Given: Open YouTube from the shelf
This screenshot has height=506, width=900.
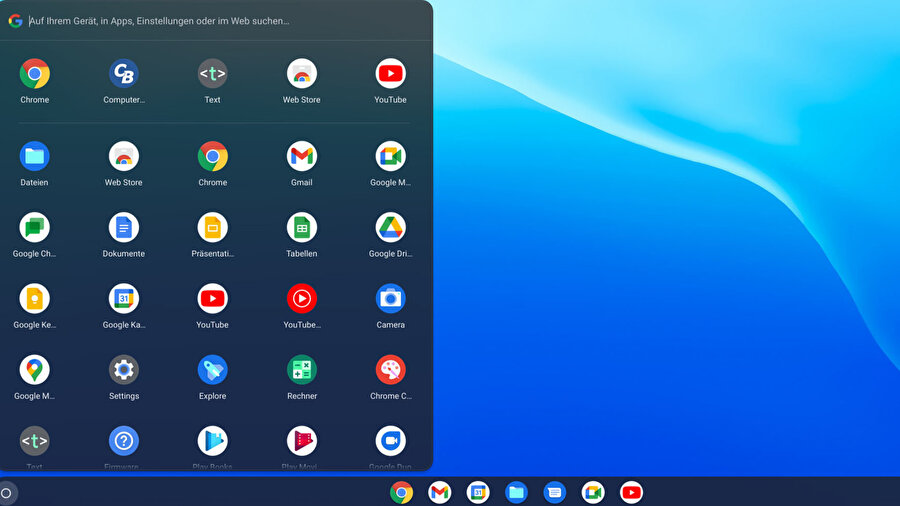Looking at the screenshot, I should pos(631,492).
